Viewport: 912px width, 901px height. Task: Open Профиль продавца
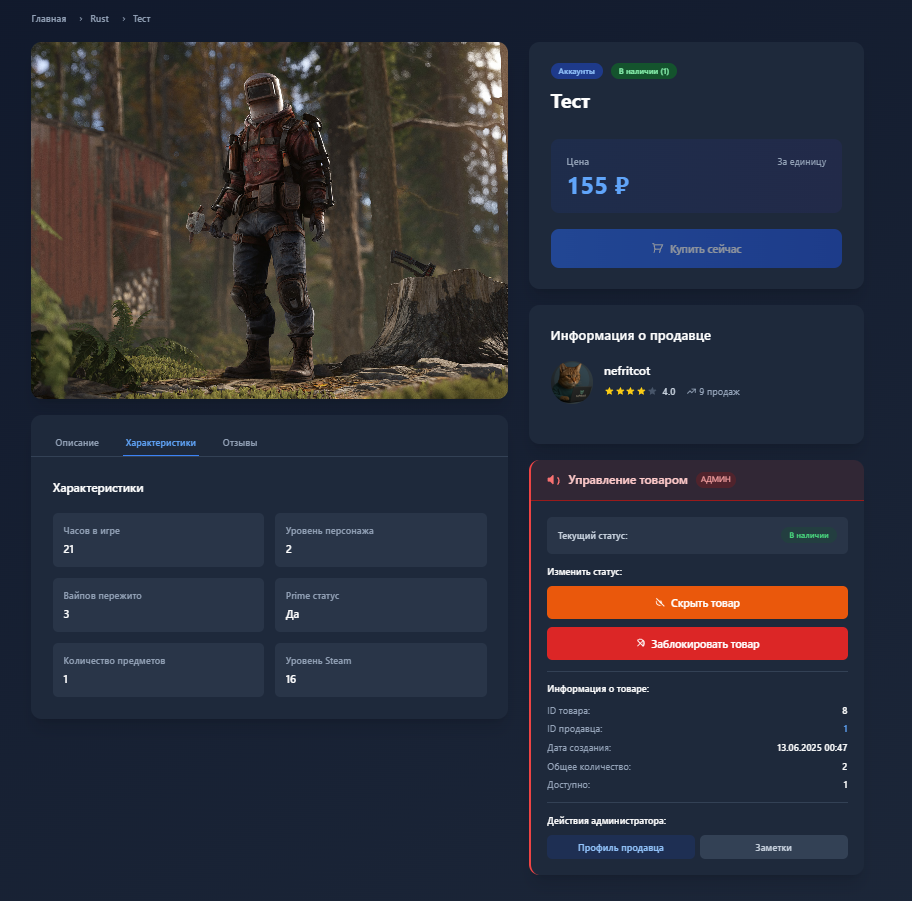point(621,847)
